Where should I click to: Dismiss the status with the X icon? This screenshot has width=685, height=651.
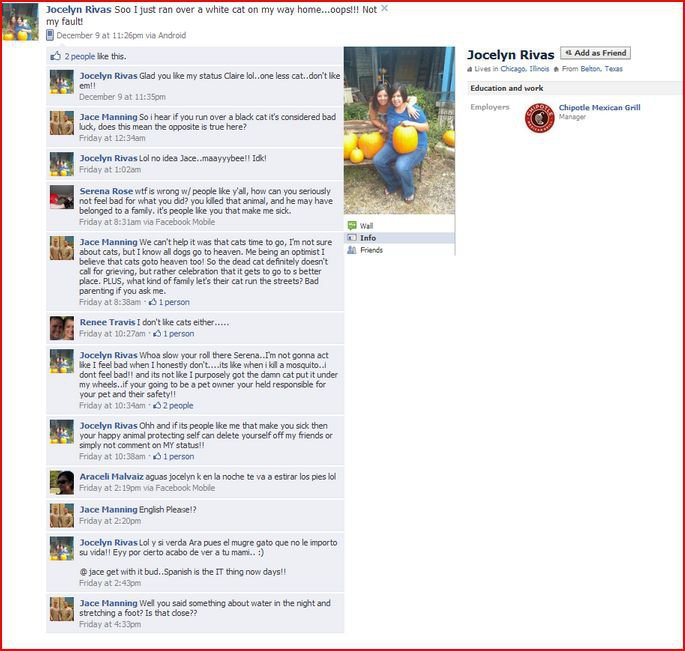tap(384, 8)
